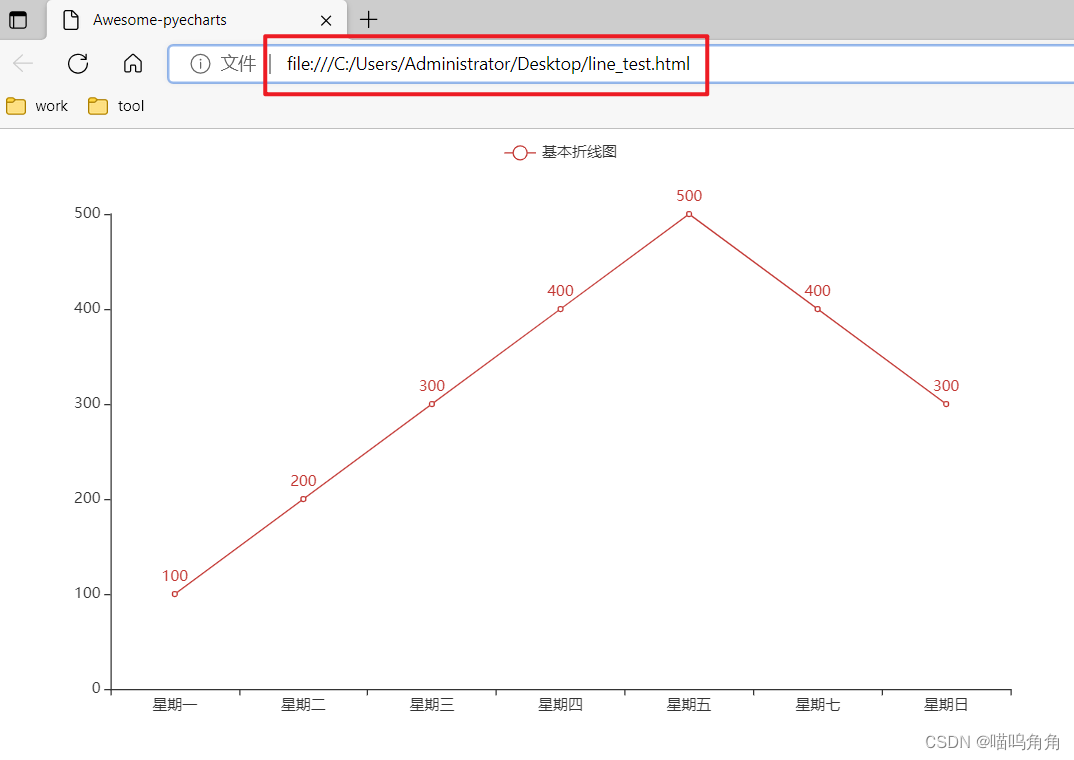Screen dimensions: 1074x760
Task: Click the 星期三 axis label
Action: coord(431,704)
